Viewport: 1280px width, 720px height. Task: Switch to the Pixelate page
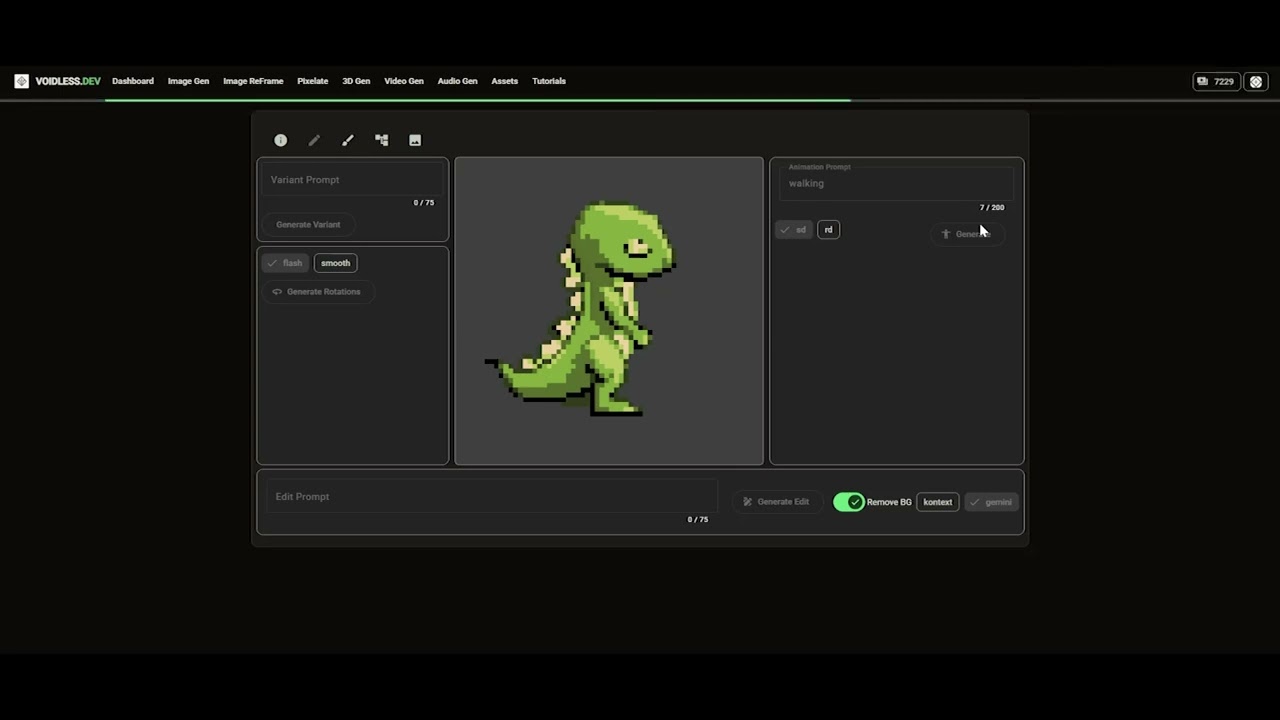tap(313, 81)
